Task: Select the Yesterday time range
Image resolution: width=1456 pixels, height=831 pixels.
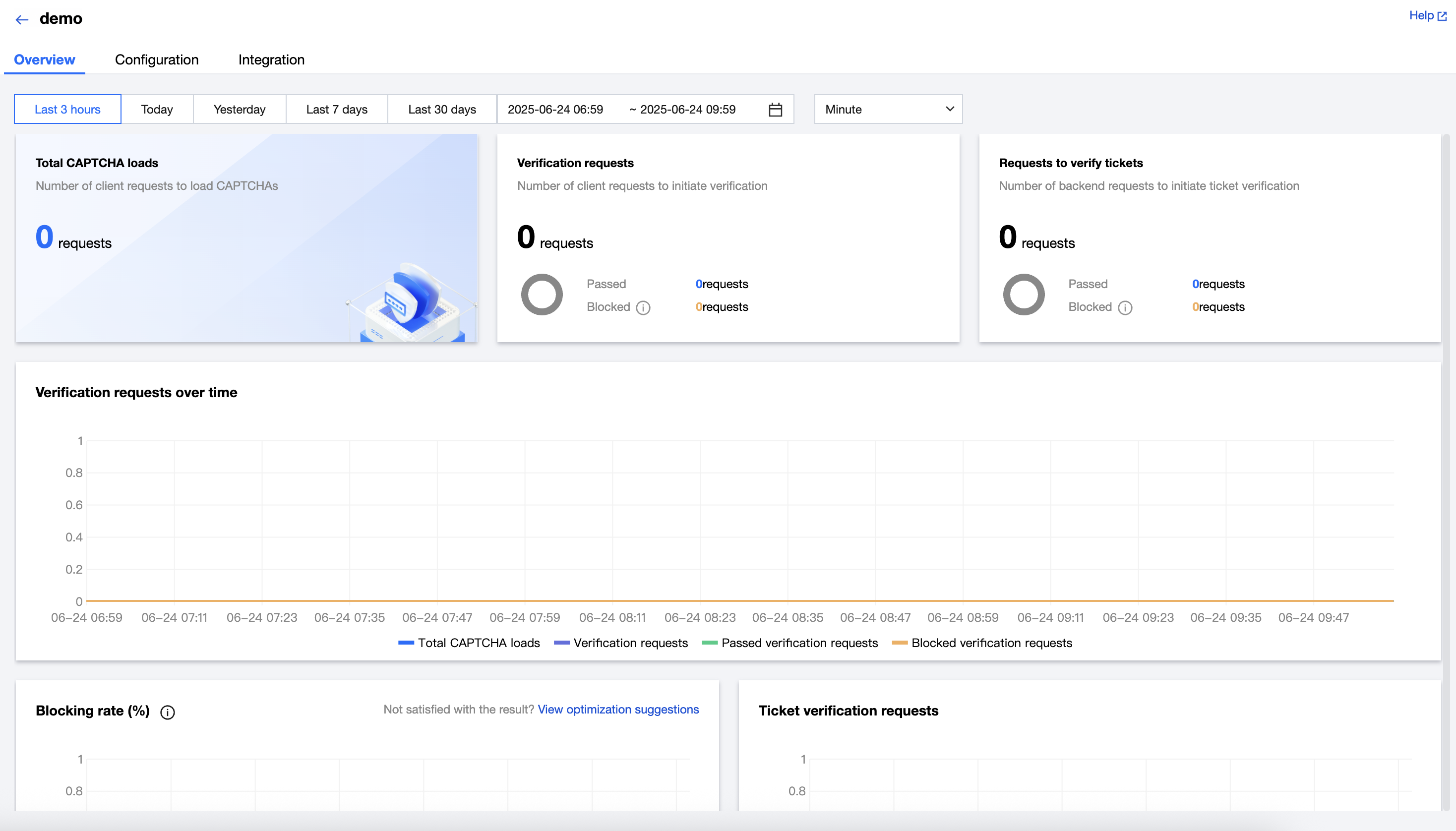Action: (x=239, y=110)
